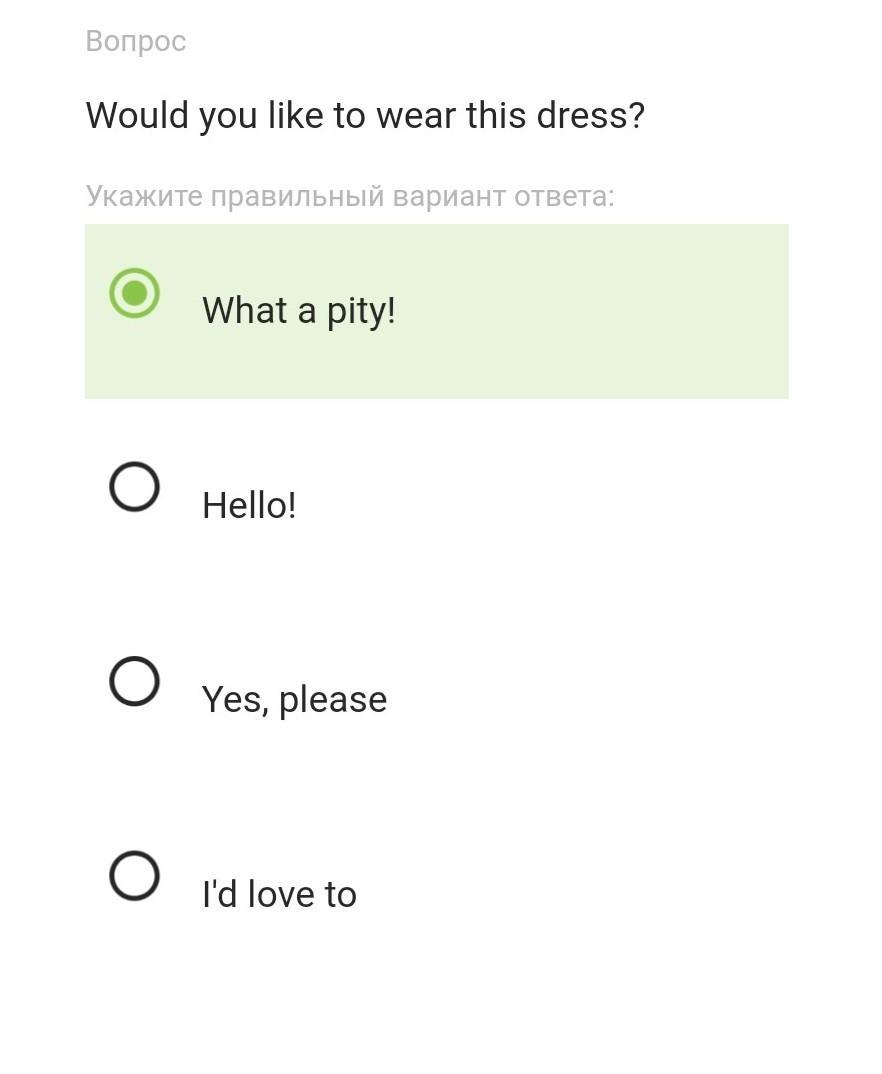Click the question 'Would you like to wear this dress?'
The height and width of the screenshot is (1074, 882).
coord(365,116)
